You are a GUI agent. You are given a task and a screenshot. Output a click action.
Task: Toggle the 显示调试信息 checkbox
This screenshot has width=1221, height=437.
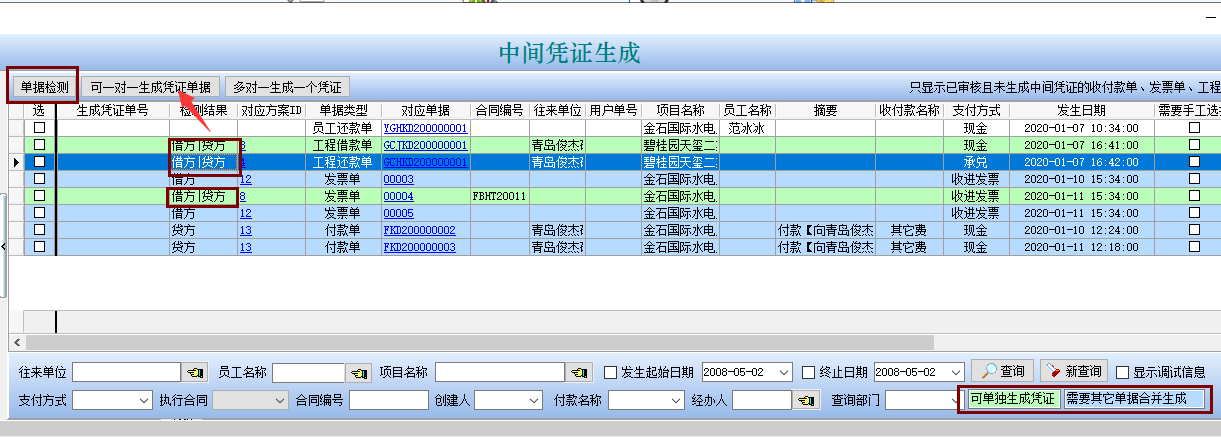pyautogui.click(x=1122, y=372)
